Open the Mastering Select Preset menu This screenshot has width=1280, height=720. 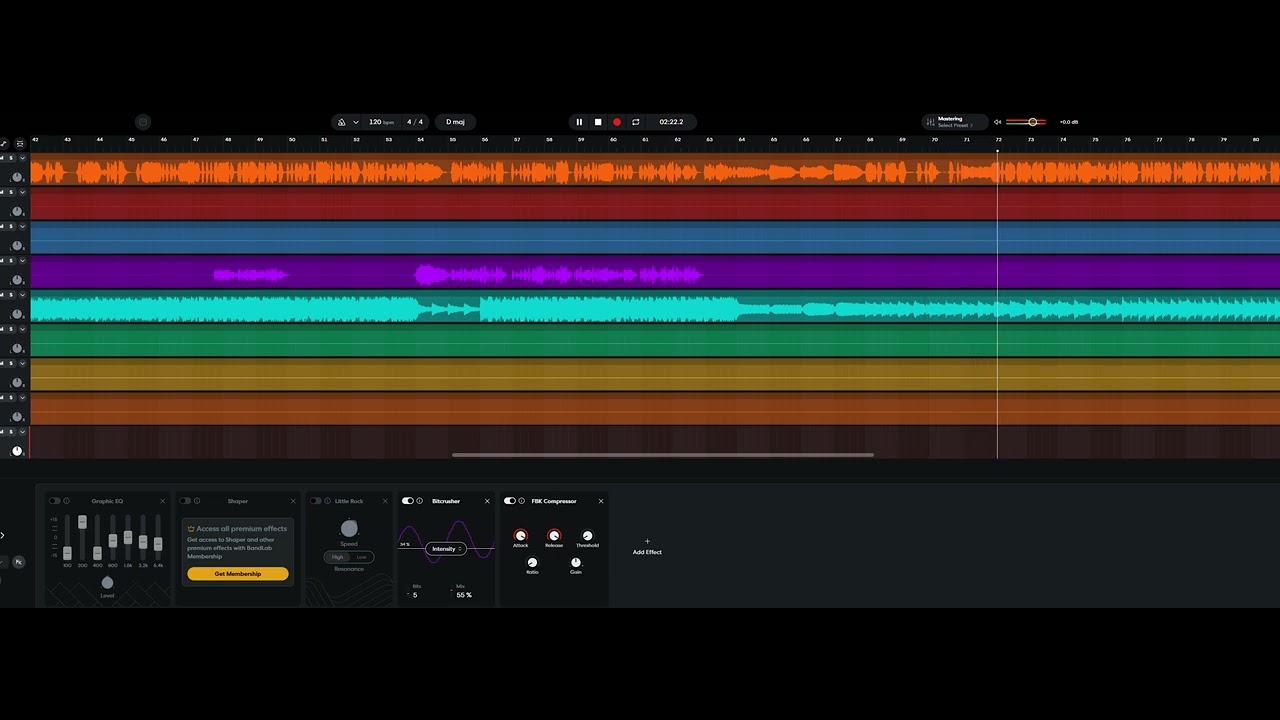tap(955, 122)
